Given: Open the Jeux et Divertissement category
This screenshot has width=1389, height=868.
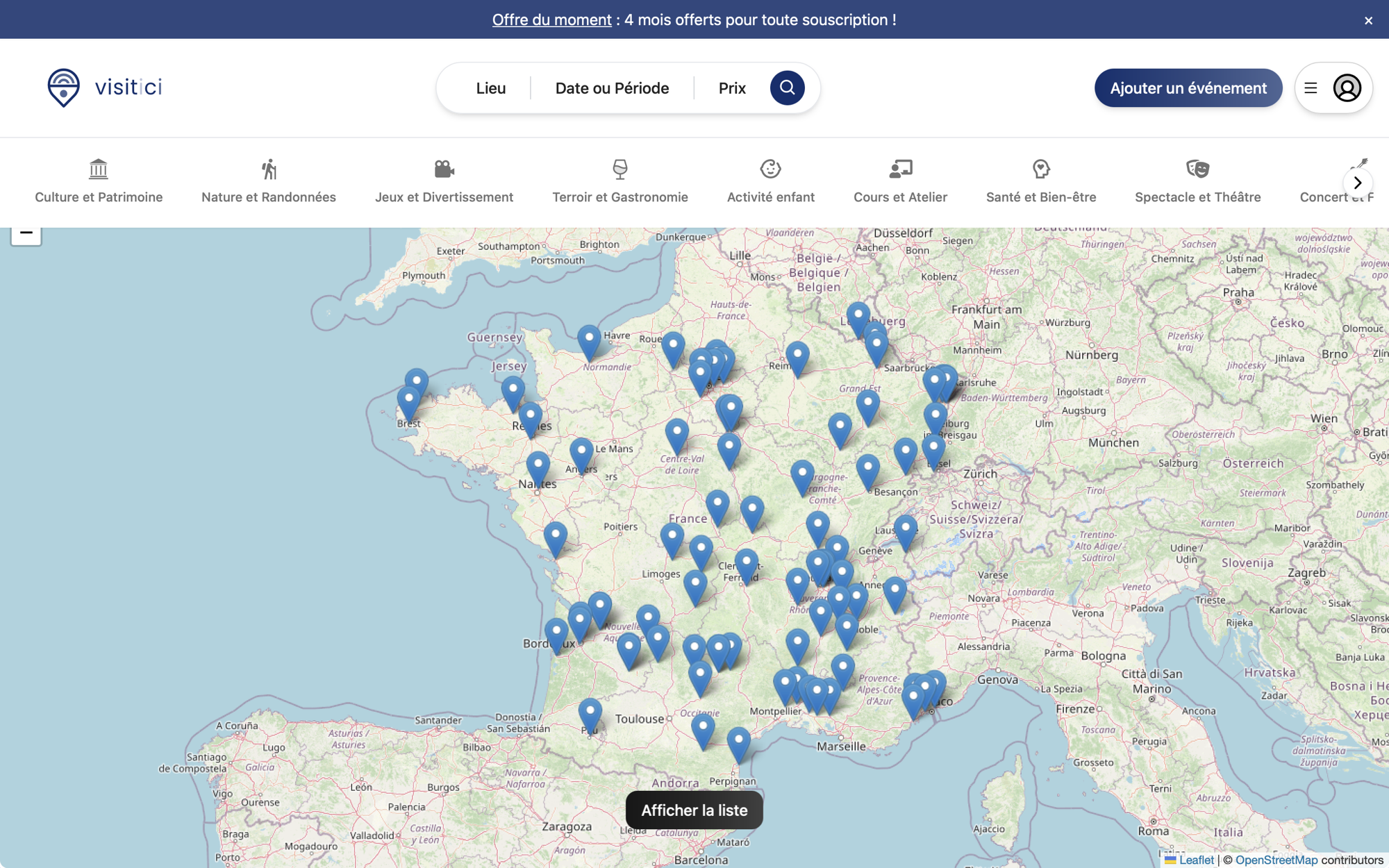Looking at the screenshot, I should 444,169.
